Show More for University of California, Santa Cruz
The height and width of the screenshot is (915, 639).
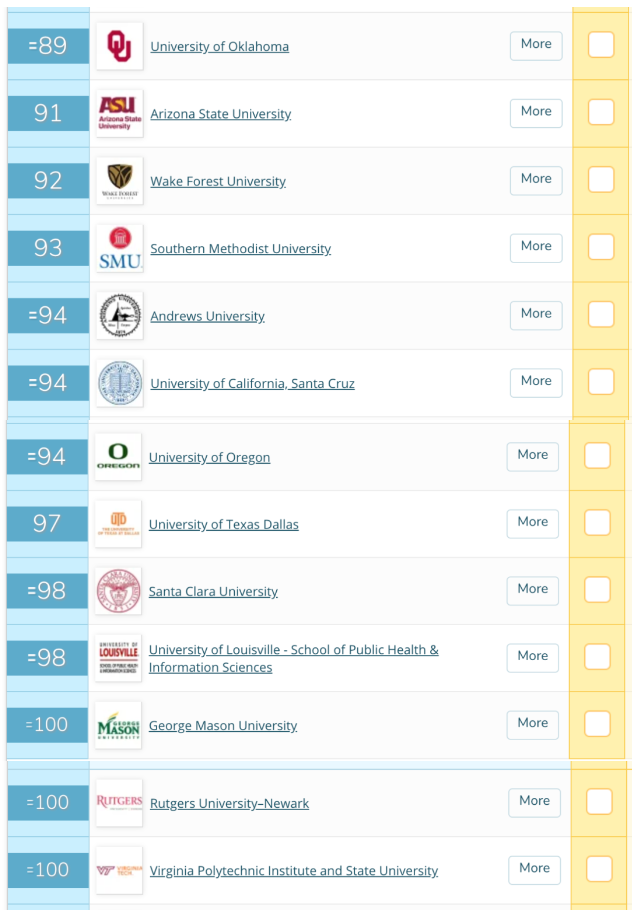click(536, 382)
